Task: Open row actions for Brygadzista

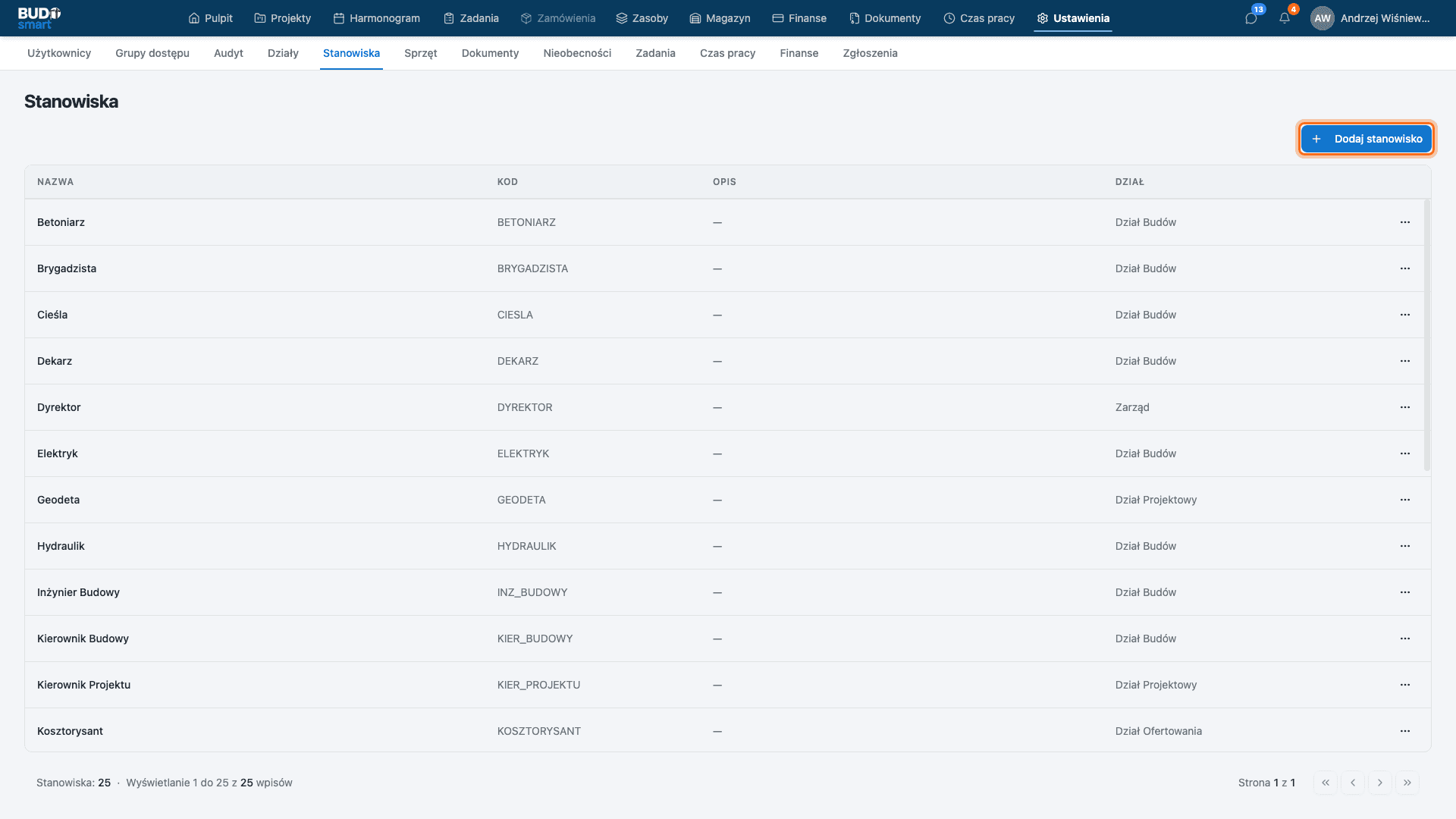Action: point(1405,268)
